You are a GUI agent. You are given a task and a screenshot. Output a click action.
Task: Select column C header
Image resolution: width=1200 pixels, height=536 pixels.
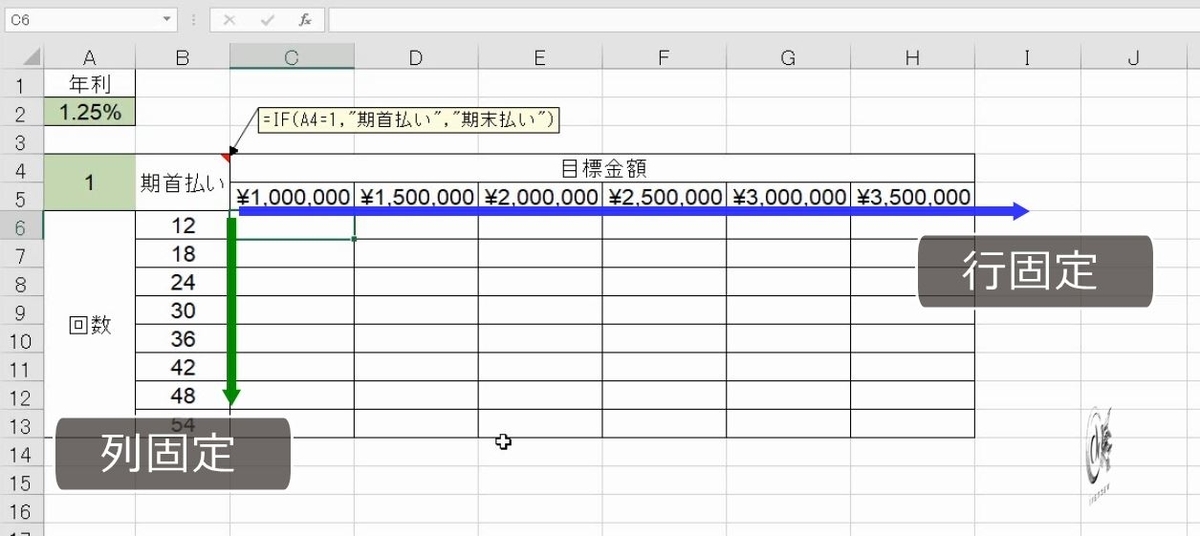pyautogui.click(x=292, y=58)
